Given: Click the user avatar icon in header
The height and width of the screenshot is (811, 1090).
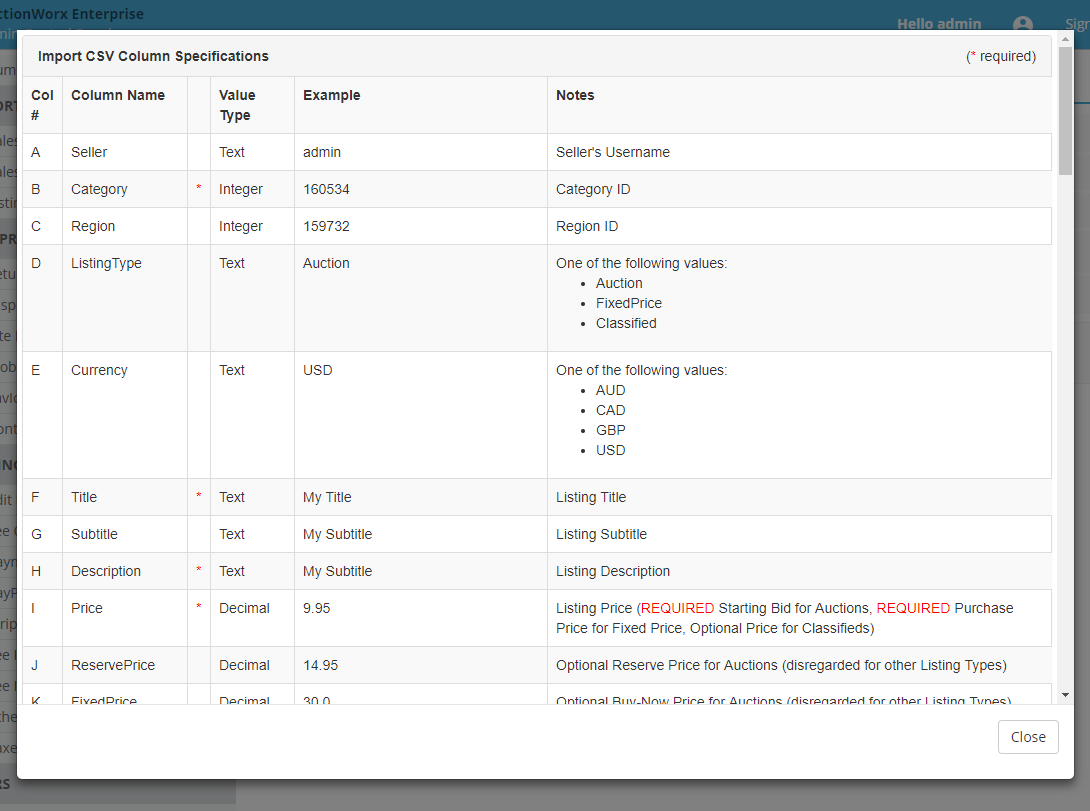Looking at the screenshot, I should point(1023,24).
